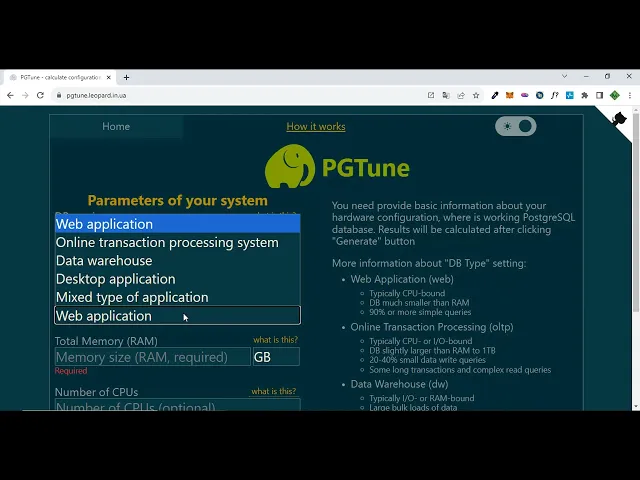This screenshot has height=480, width=640.
Task: Open the GitHub corner octocat link
Action: (619, 119)
